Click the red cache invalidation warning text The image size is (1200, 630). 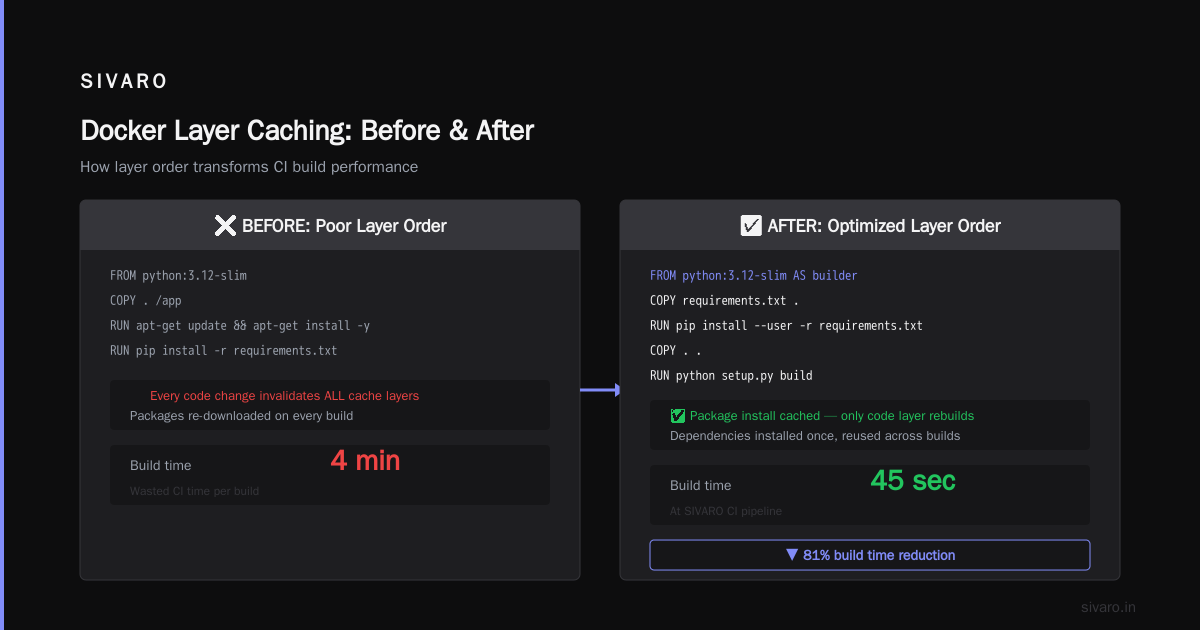(284, 396)
